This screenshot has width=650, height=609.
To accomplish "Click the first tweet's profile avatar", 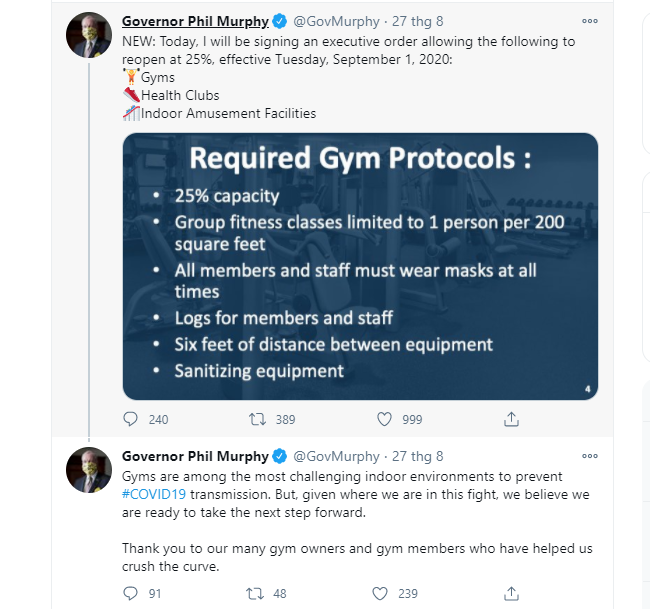I will coord(89,34).
